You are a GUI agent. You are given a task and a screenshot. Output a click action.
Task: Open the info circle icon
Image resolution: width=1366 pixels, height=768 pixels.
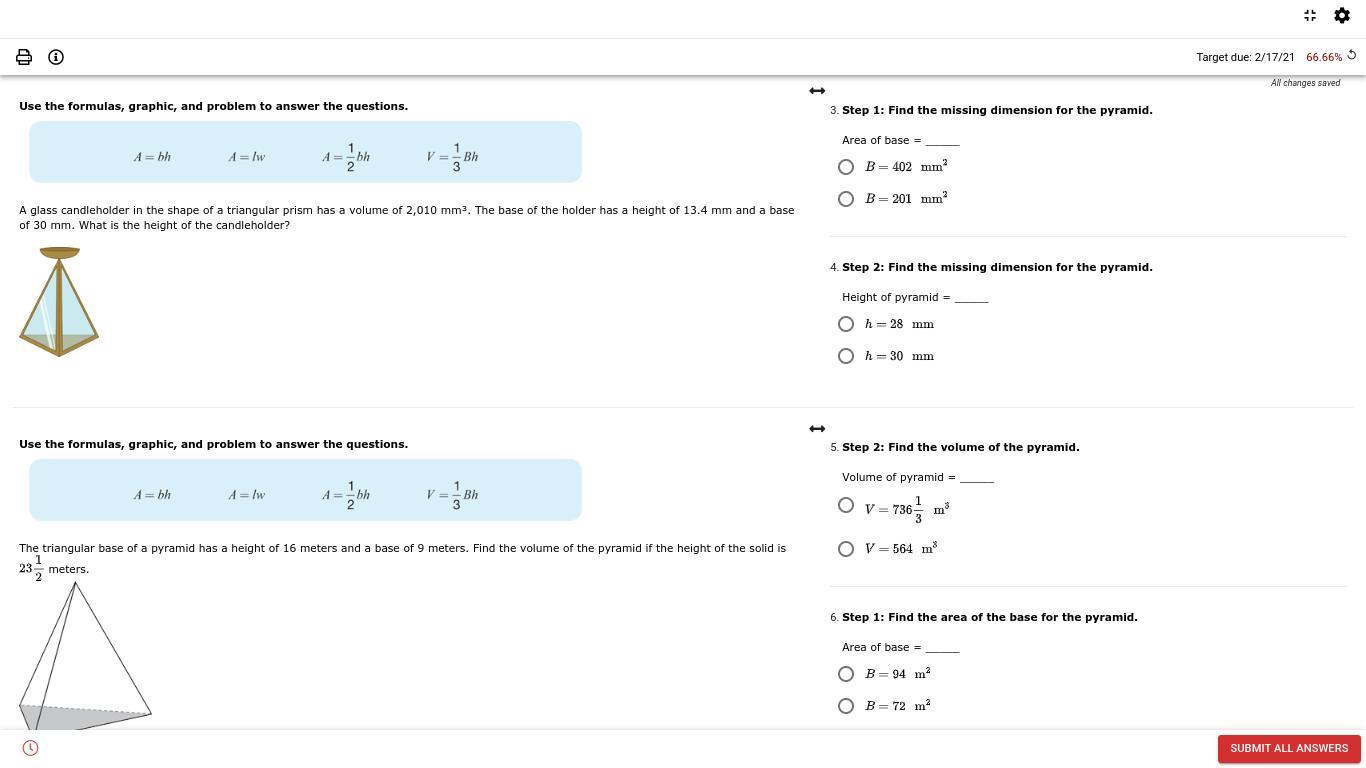tap(56, 57)
